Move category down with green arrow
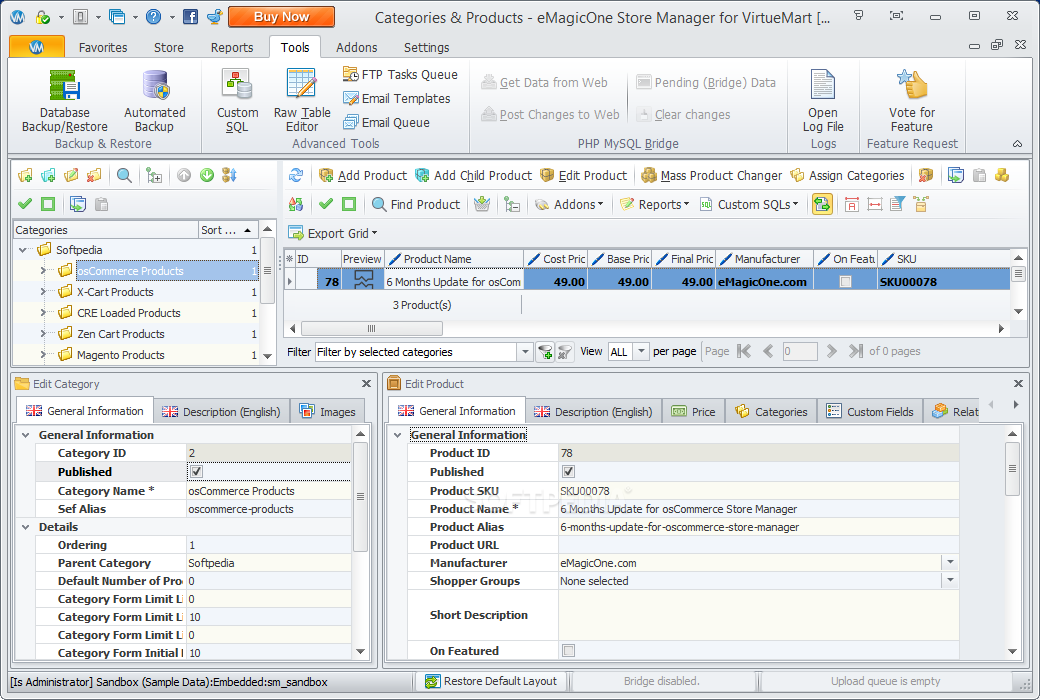Screen dimensions: 1040x700 tap(207, 175)
